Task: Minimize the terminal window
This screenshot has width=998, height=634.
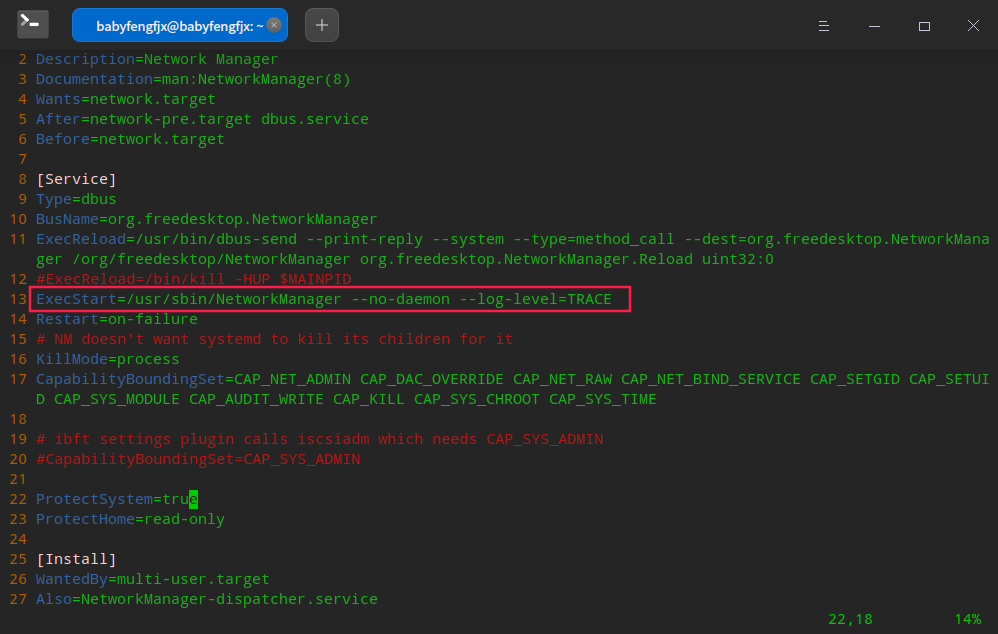Action: (874, 26)
